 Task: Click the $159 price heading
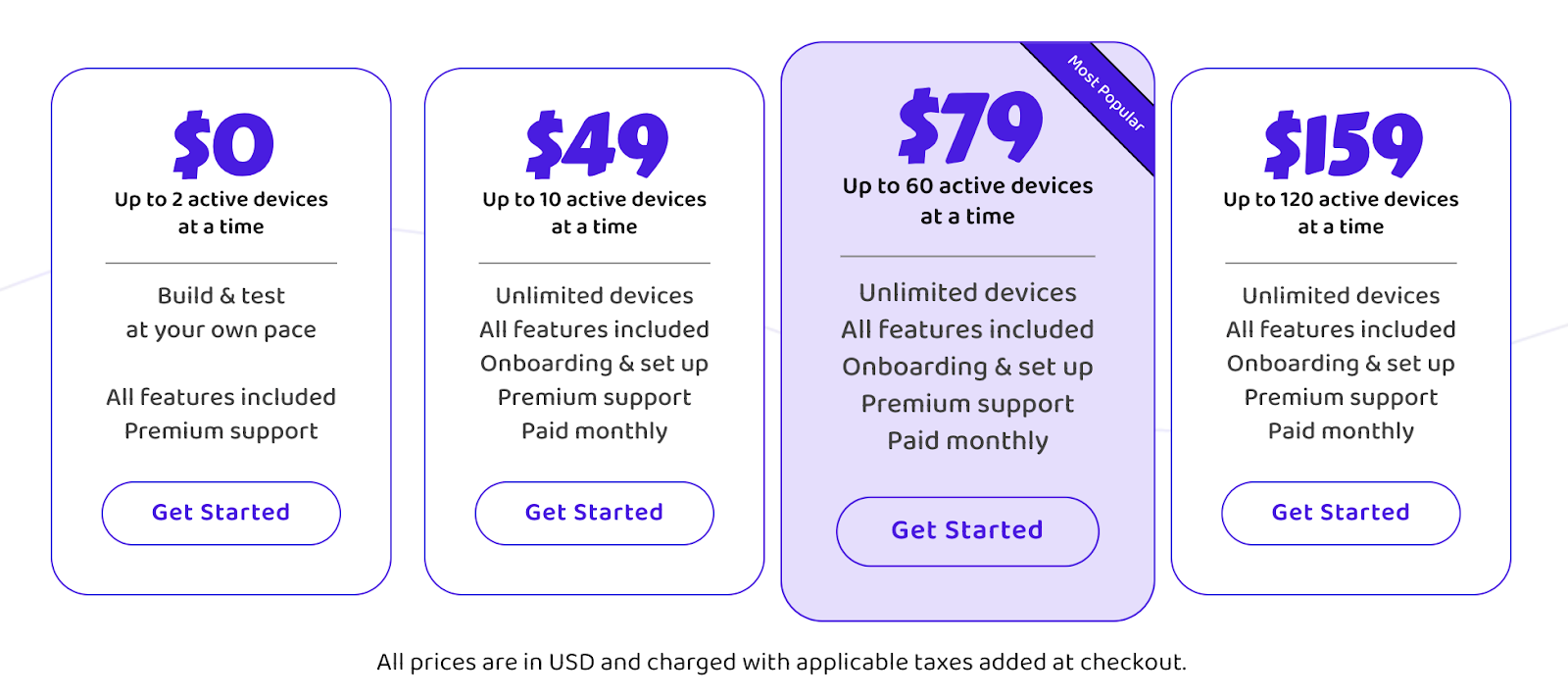click(1343, 145)
